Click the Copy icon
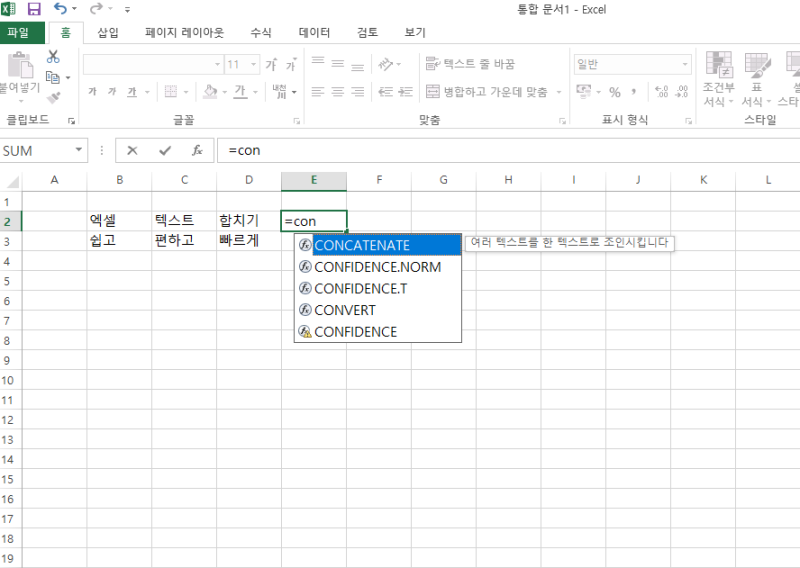 point(53,77)
